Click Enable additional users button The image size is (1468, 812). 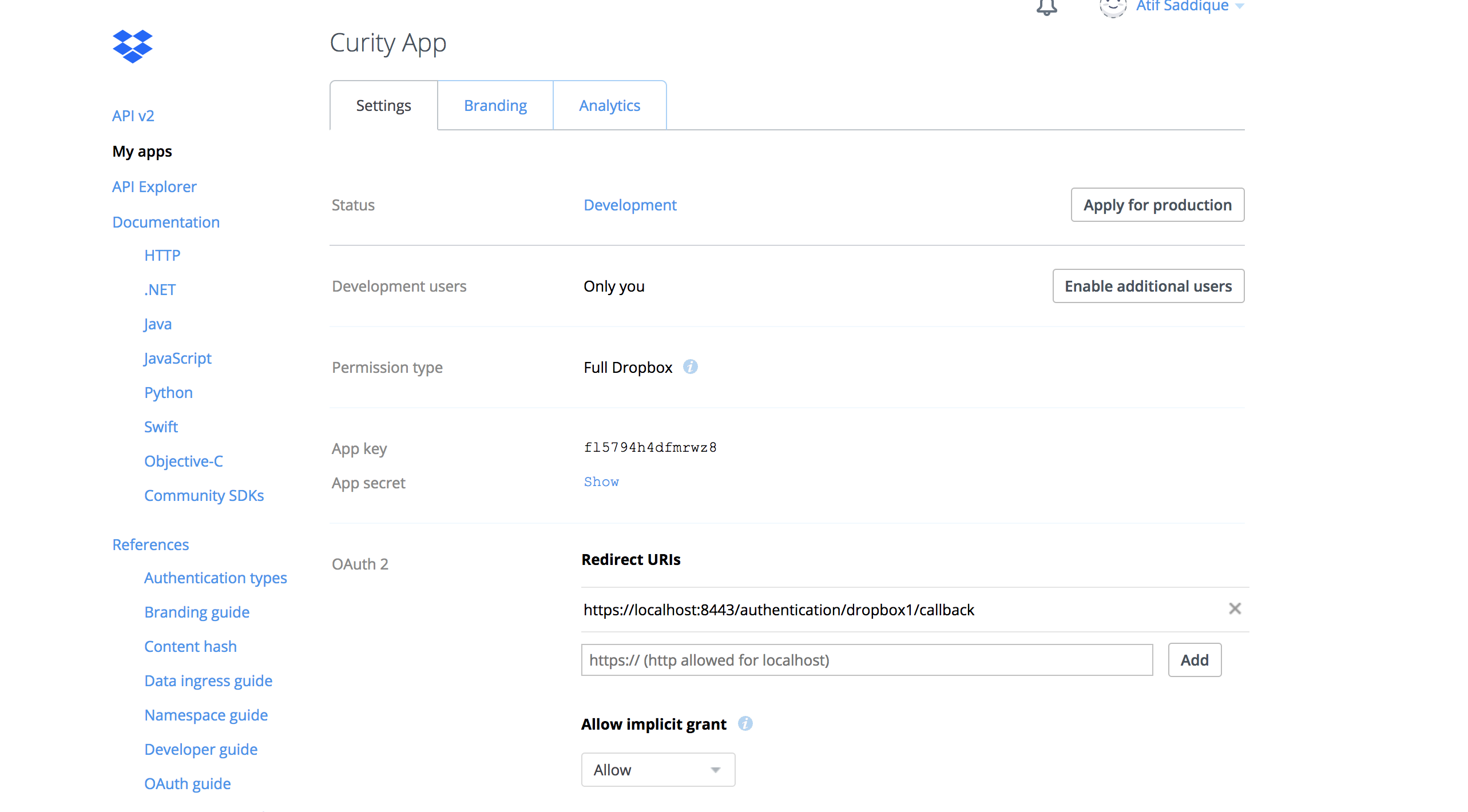(x=1148, y=286)
